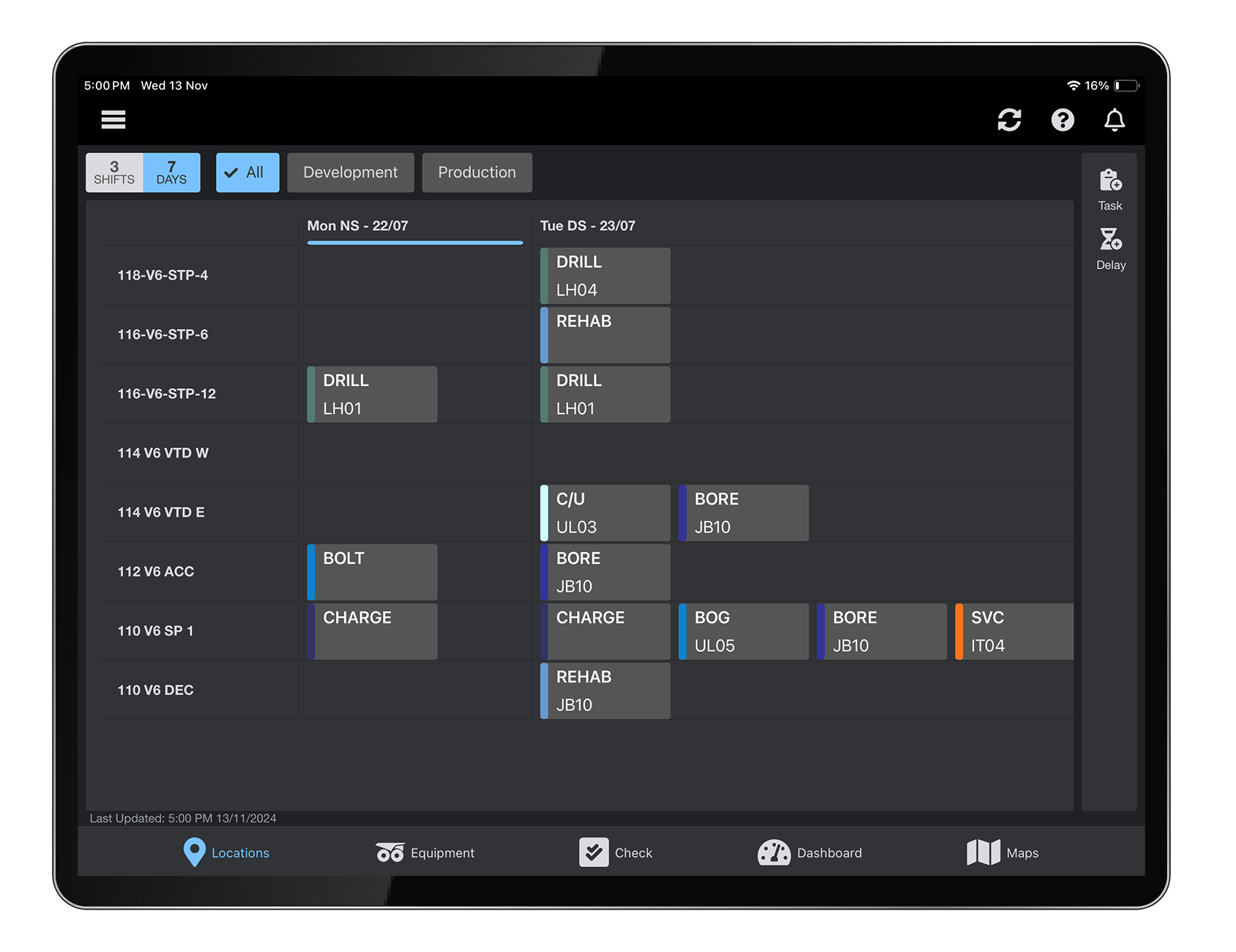Add a new Task from the side panel
The height and width of the screenshot is (952, 1236).
coord(1110,190)
